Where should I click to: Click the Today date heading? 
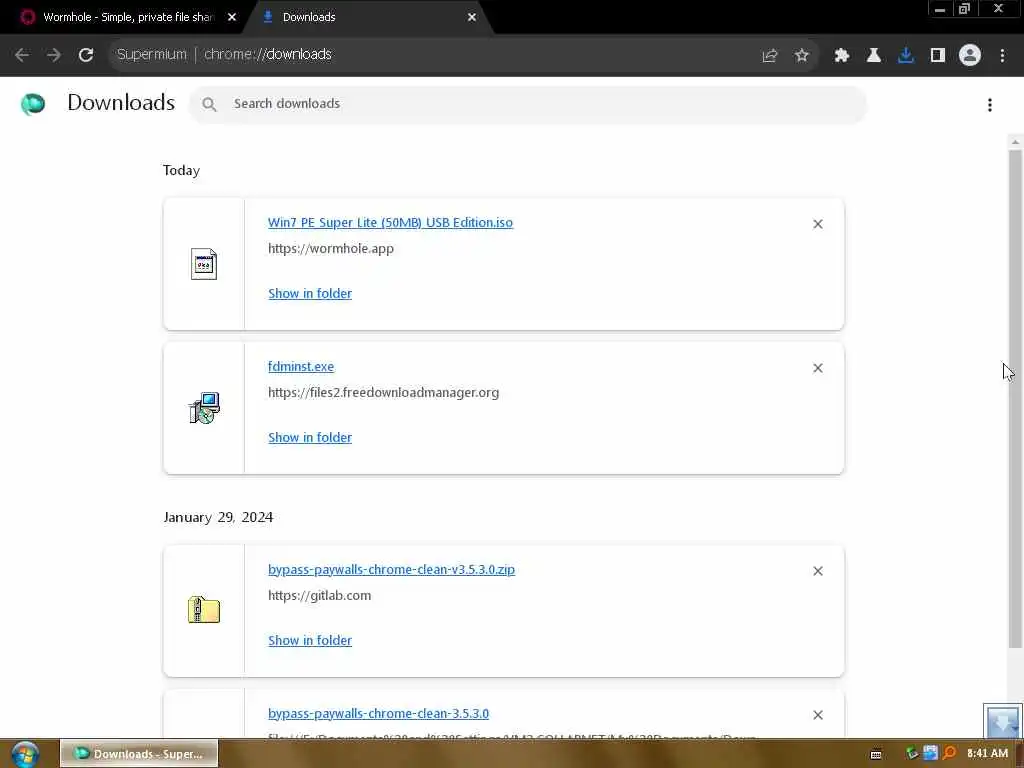click(x=181, y=170)
